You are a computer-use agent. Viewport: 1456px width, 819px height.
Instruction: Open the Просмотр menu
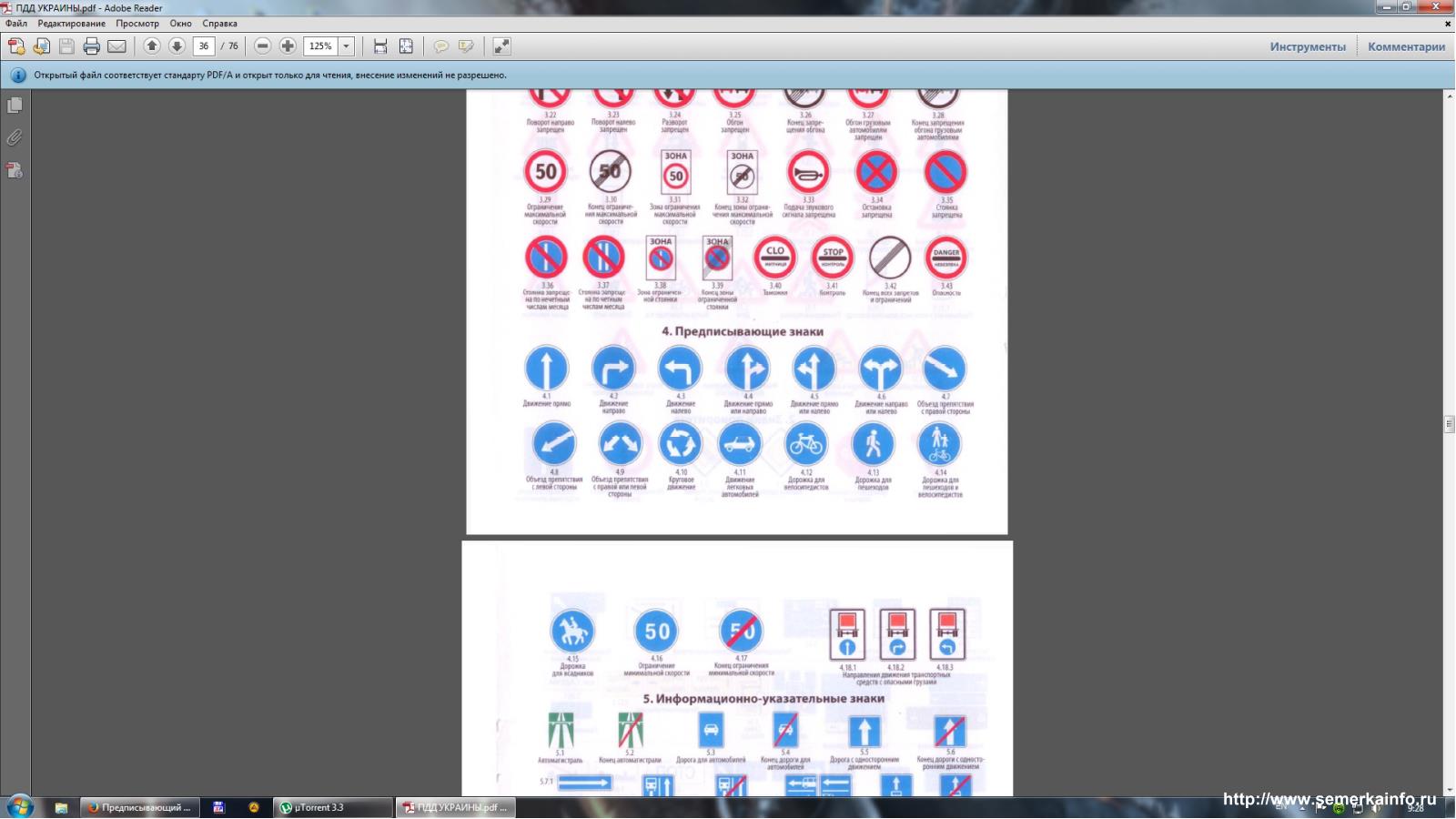click(x=137, y=24)
